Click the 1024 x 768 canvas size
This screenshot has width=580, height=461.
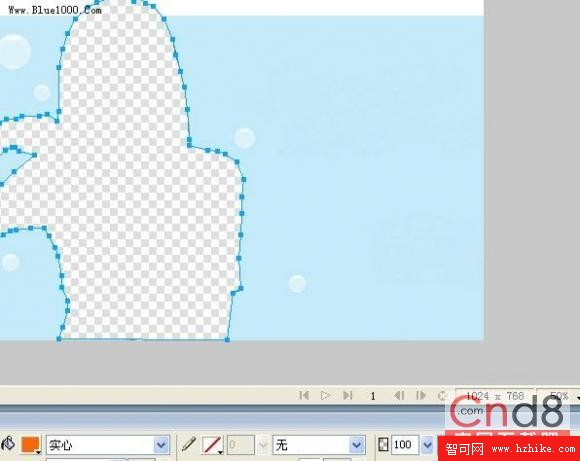coord(495,396)
